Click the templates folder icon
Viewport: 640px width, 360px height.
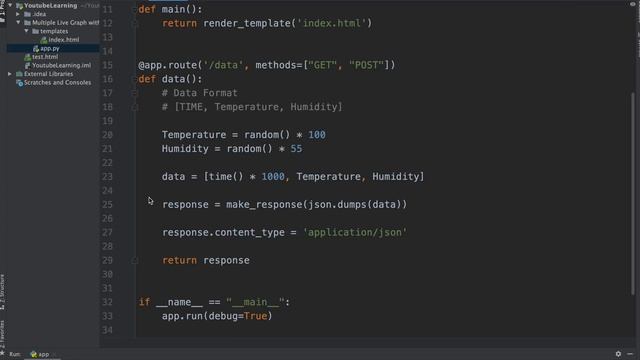tap(36, 31)
